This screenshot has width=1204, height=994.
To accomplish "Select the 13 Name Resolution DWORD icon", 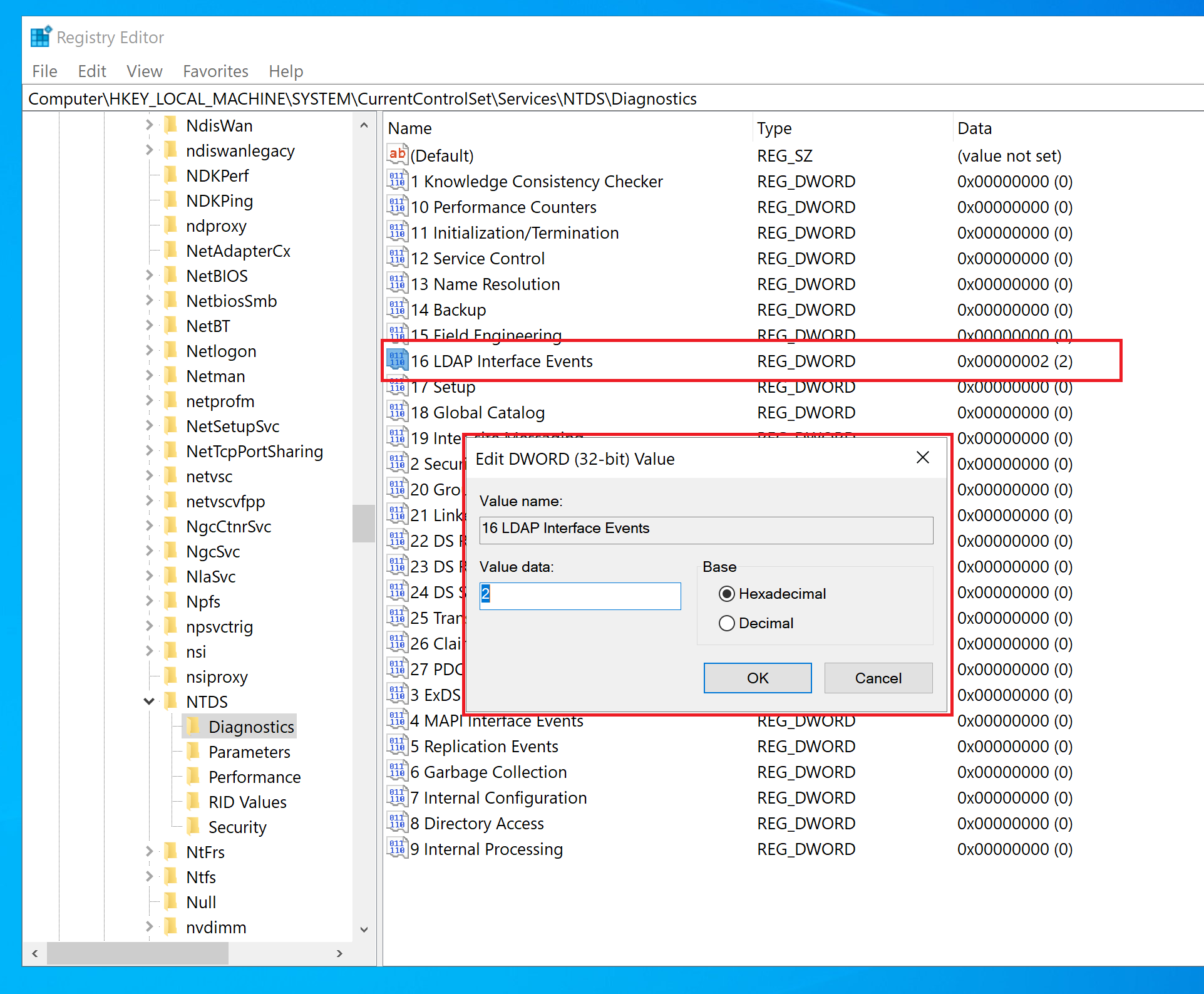I will coord(398,283).
